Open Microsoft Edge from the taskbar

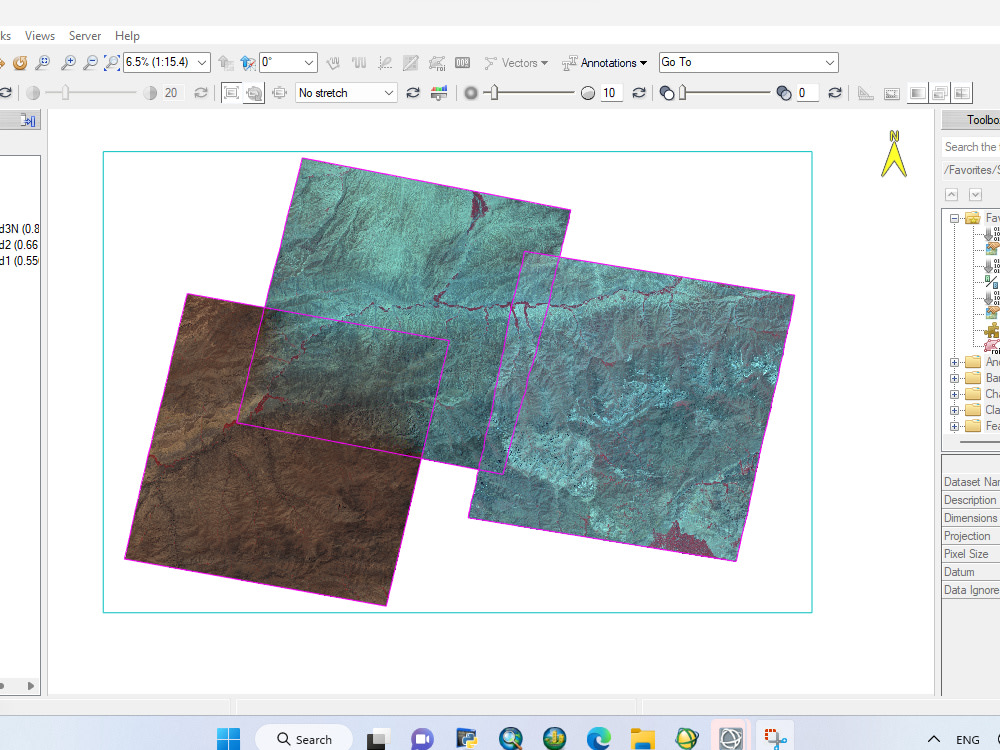coord(598,739)
